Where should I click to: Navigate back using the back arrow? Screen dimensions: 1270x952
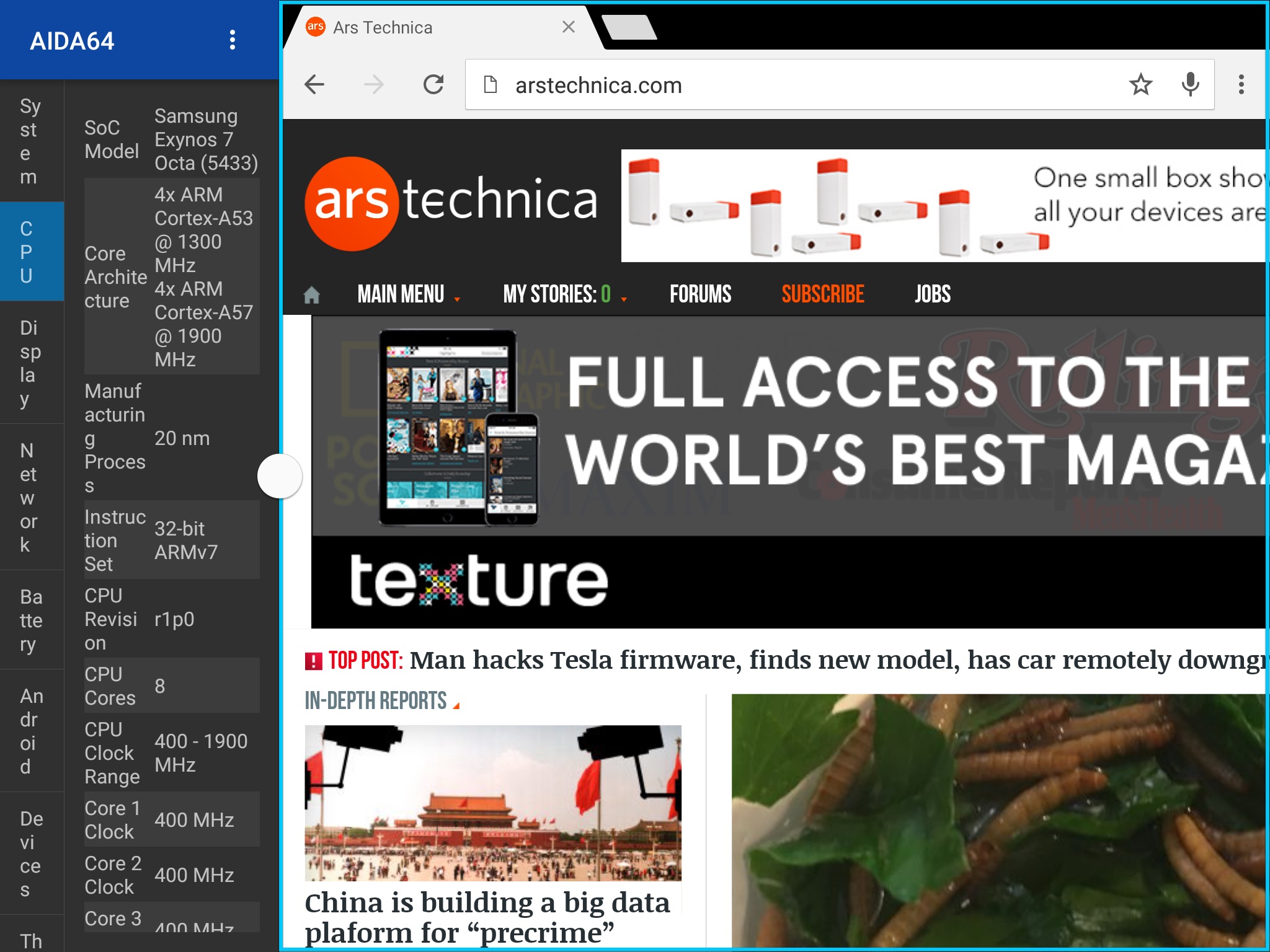(315, 85)
